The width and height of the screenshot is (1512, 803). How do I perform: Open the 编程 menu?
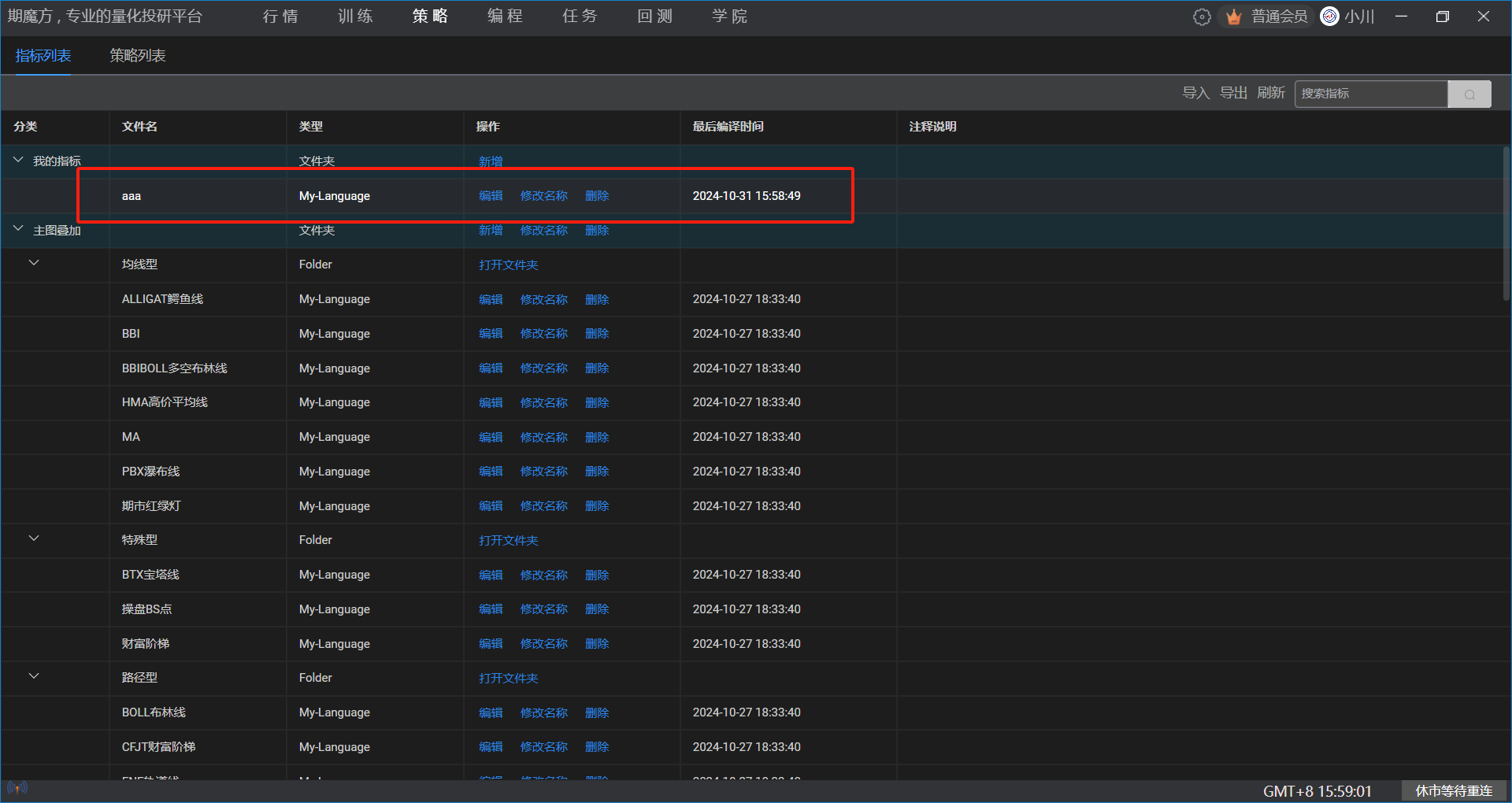click(x=505, y=17)
